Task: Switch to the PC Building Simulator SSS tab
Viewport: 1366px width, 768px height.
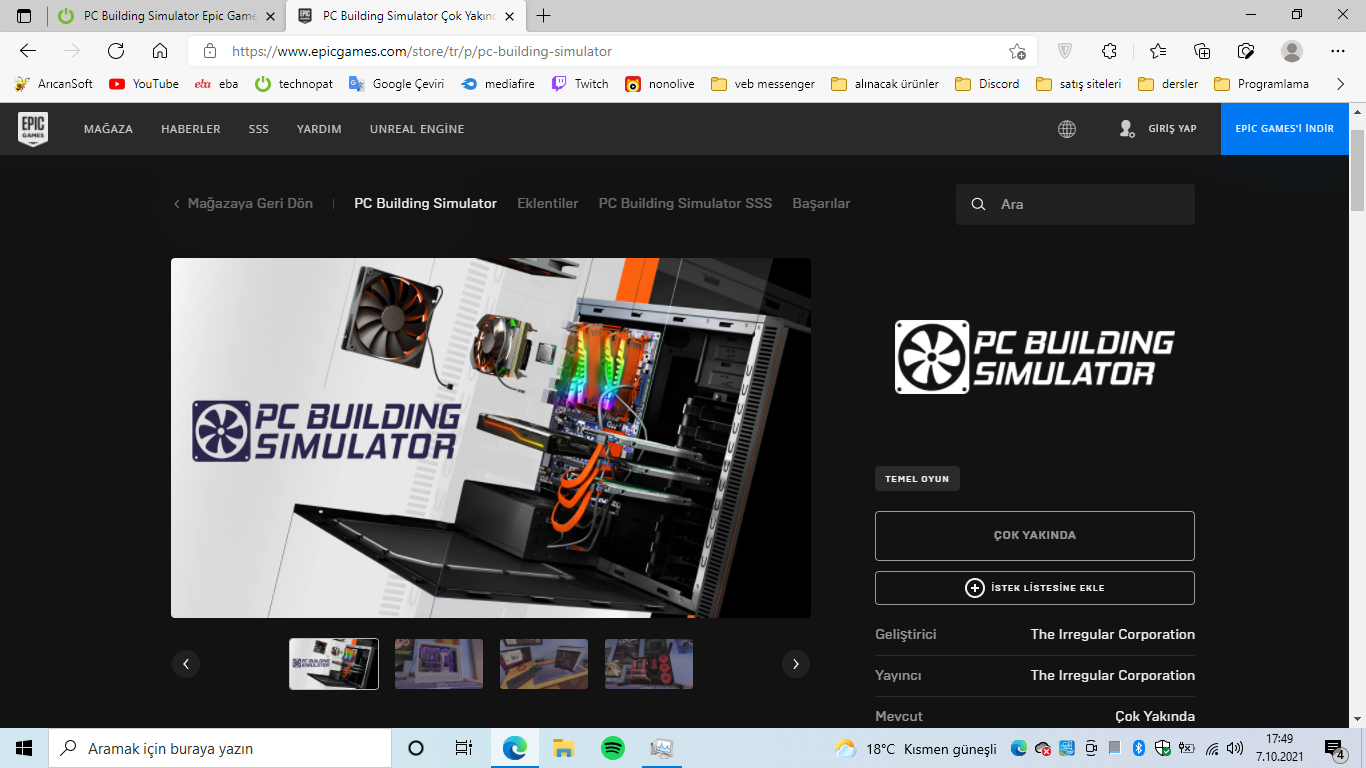Action: click(686, 203)
